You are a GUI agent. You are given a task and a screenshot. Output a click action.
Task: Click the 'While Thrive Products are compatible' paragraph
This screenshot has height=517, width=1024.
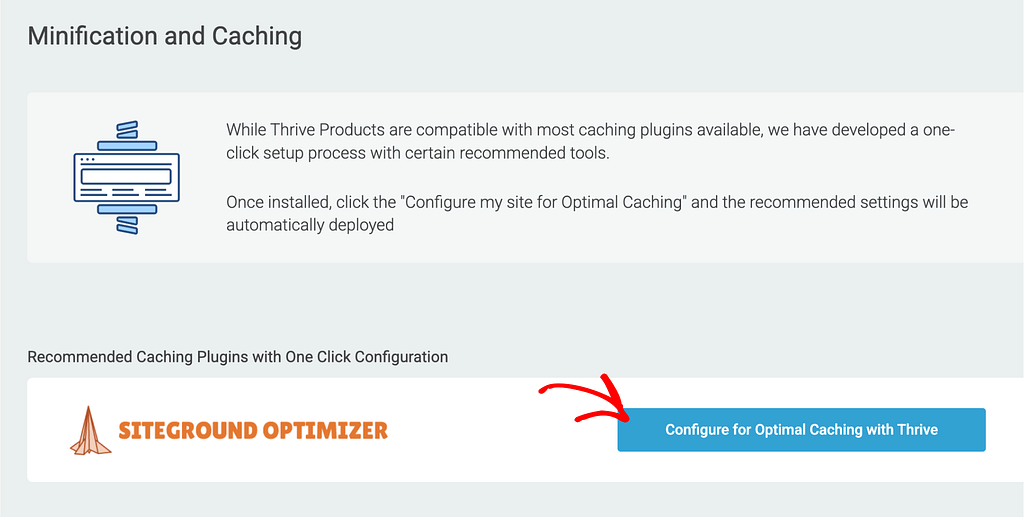(x=590, y=142)
